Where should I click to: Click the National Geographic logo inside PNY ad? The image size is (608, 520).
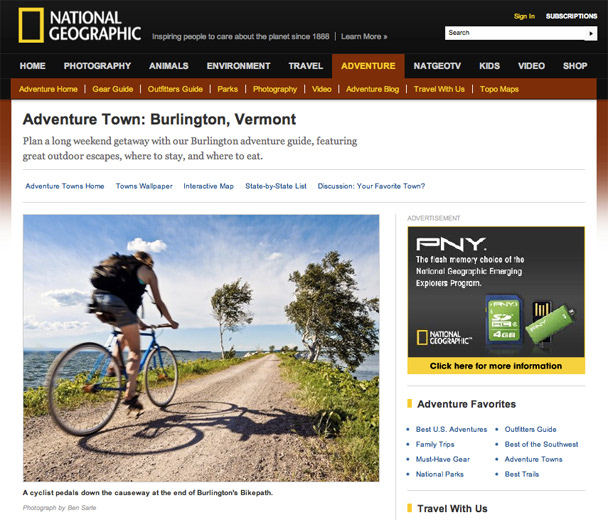tap(444, 337)
